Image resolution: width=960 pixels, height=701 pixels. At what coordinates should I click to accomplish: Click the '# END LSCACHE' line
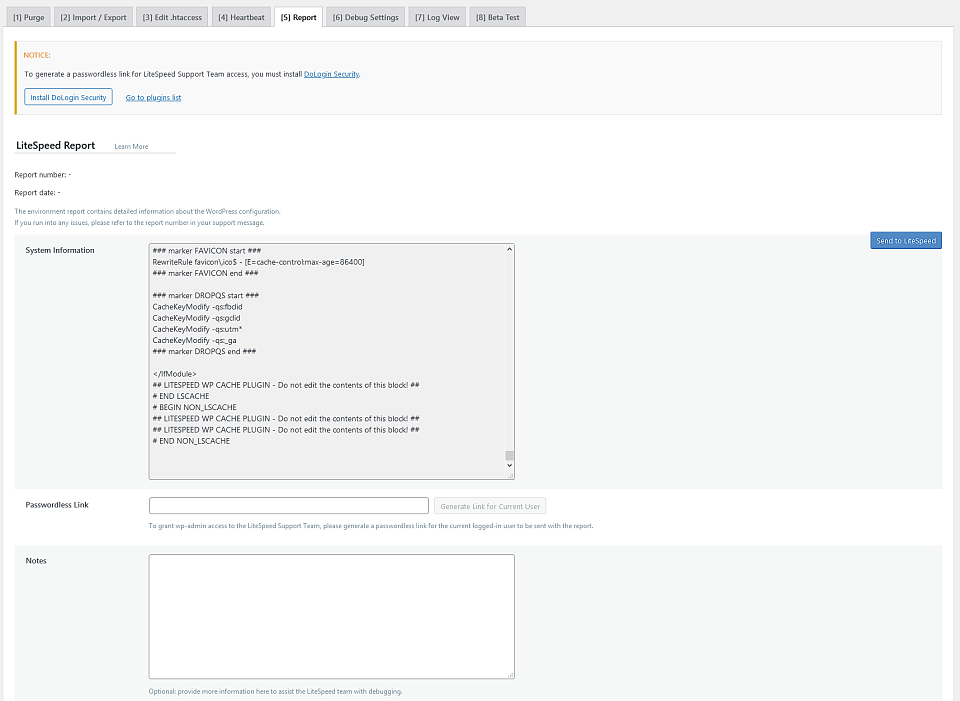pyautogui.click(x=181, y=396)
